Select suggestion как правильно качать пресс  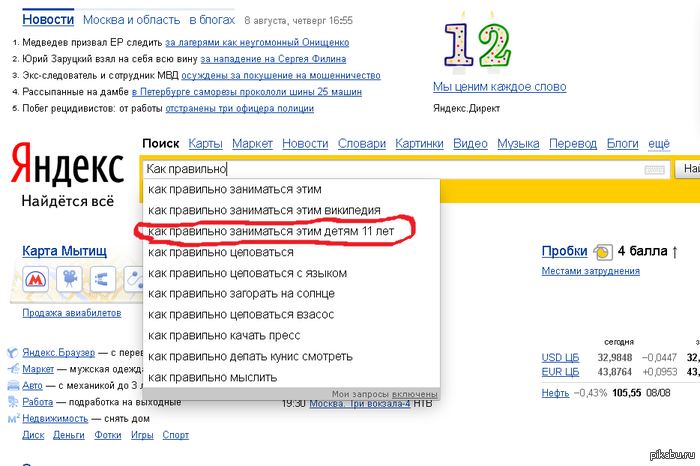coord(292,336)
